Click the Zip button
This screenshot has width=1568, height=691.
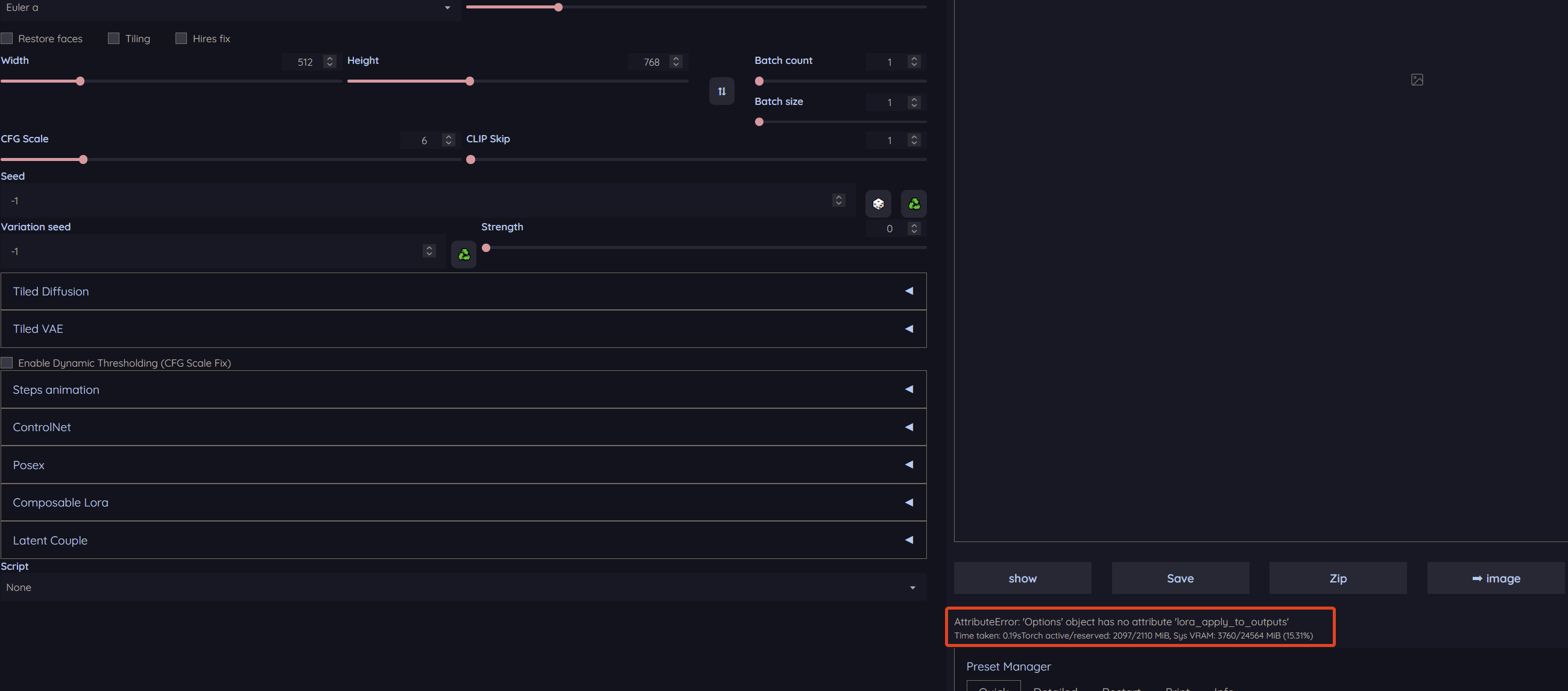(x=1337, y=578)
